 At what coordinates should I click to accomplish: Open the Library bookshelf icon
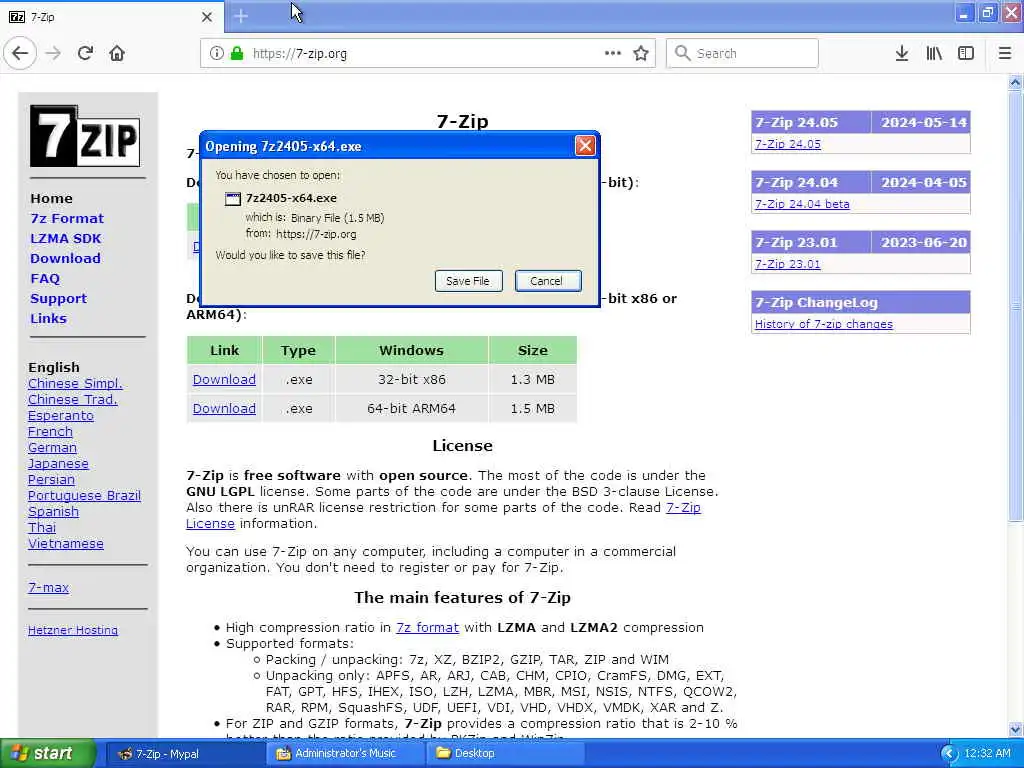tap(934, 54)
